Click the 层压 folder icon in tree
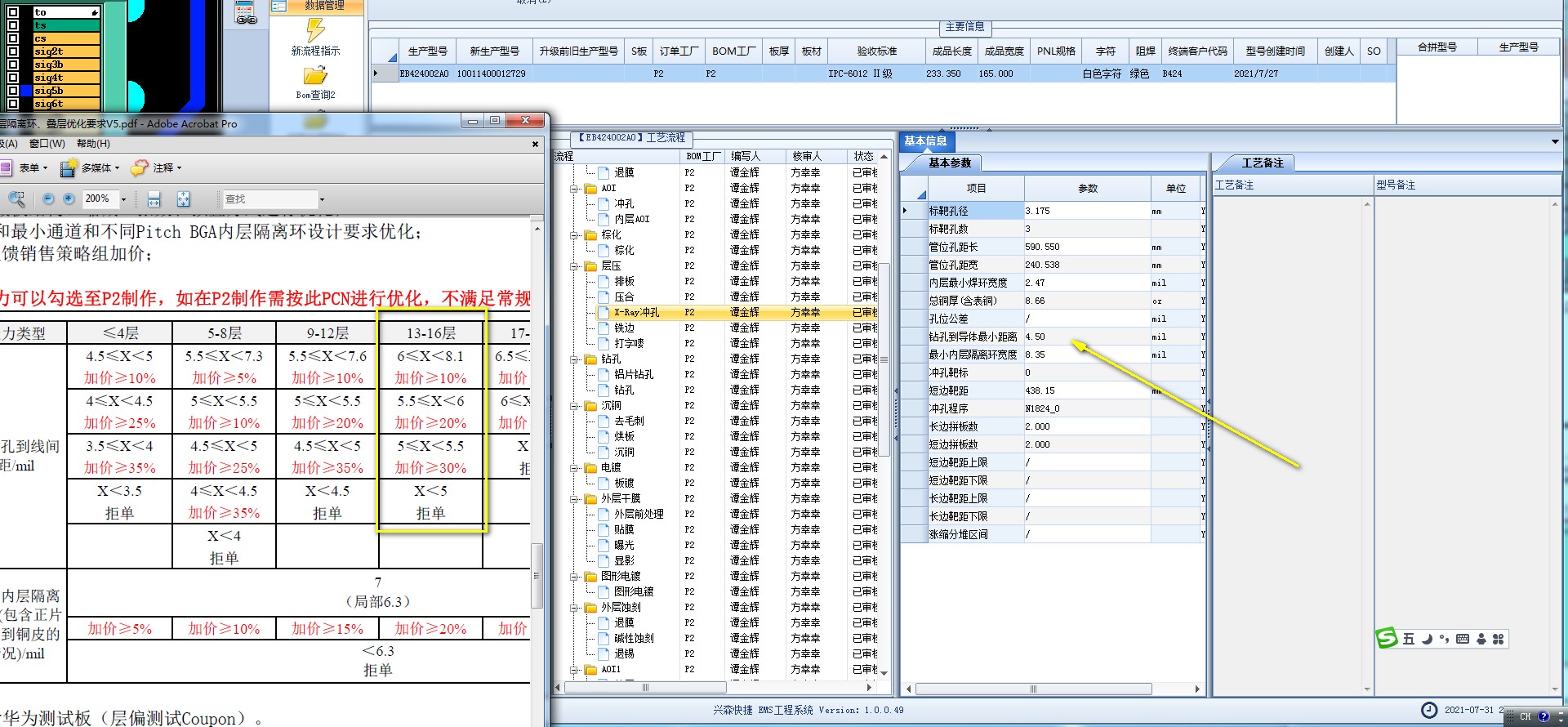Viewport: 1568px width, 727px height. click(591, 265)
